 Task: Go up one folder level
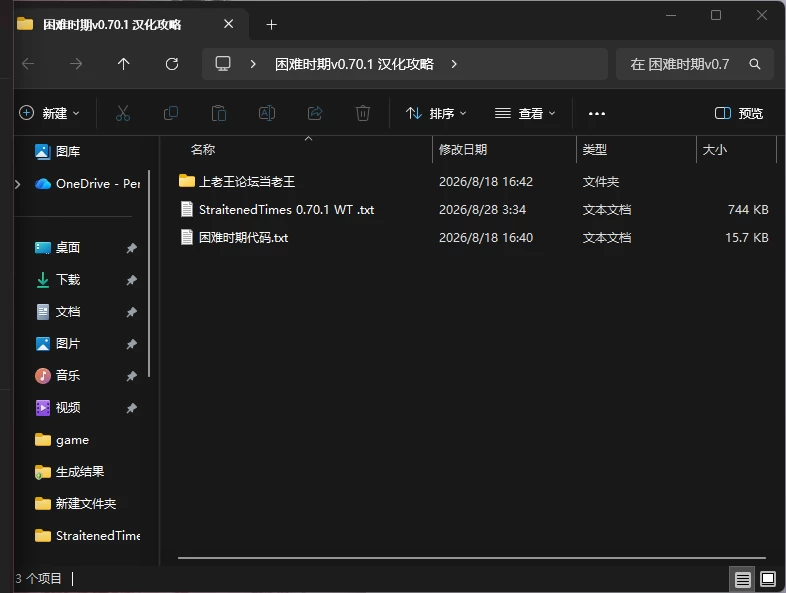coord(123,64)
